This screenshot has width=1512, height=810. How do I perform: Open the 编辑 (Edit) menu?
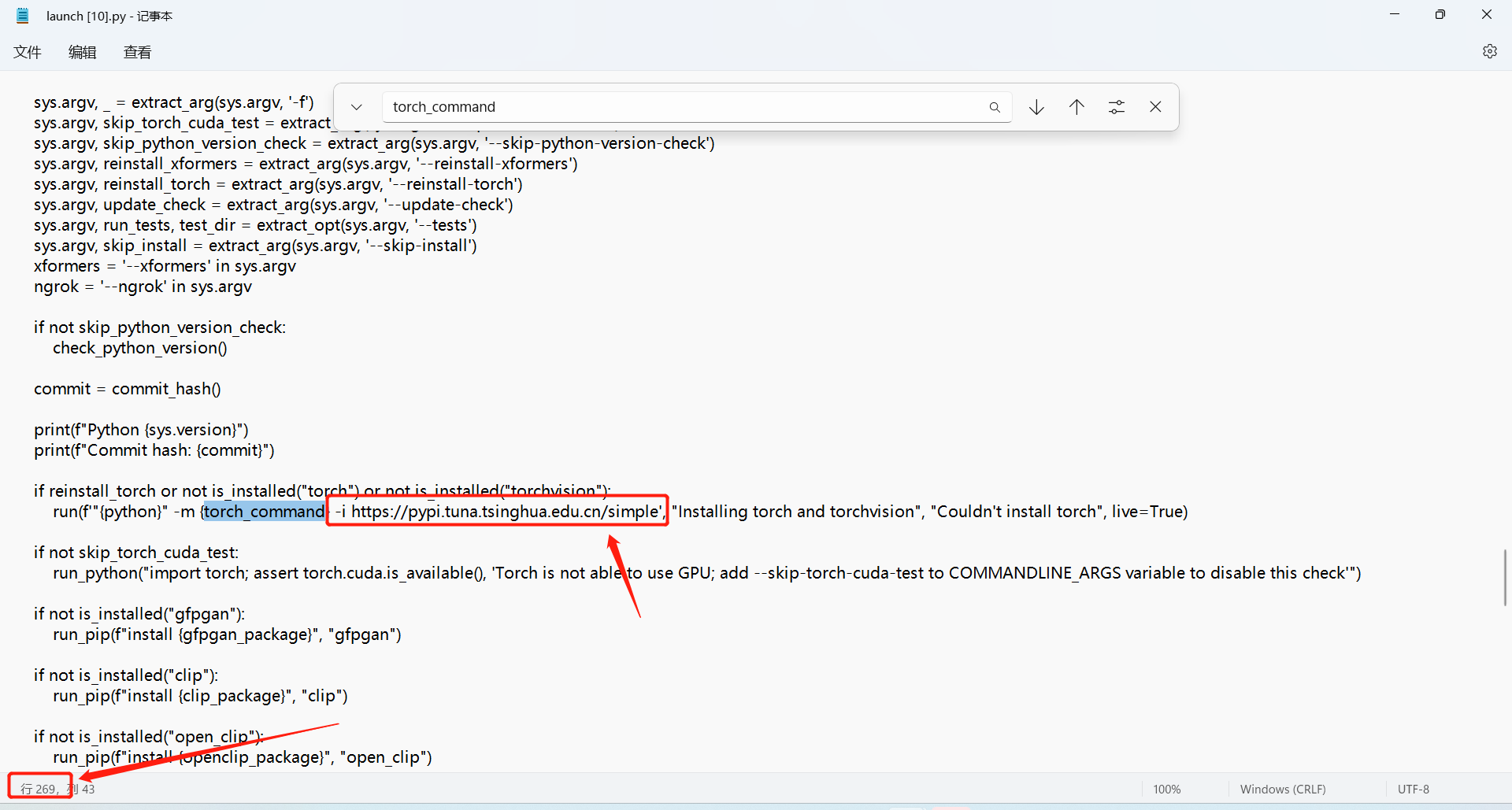(x=83, y=52)
